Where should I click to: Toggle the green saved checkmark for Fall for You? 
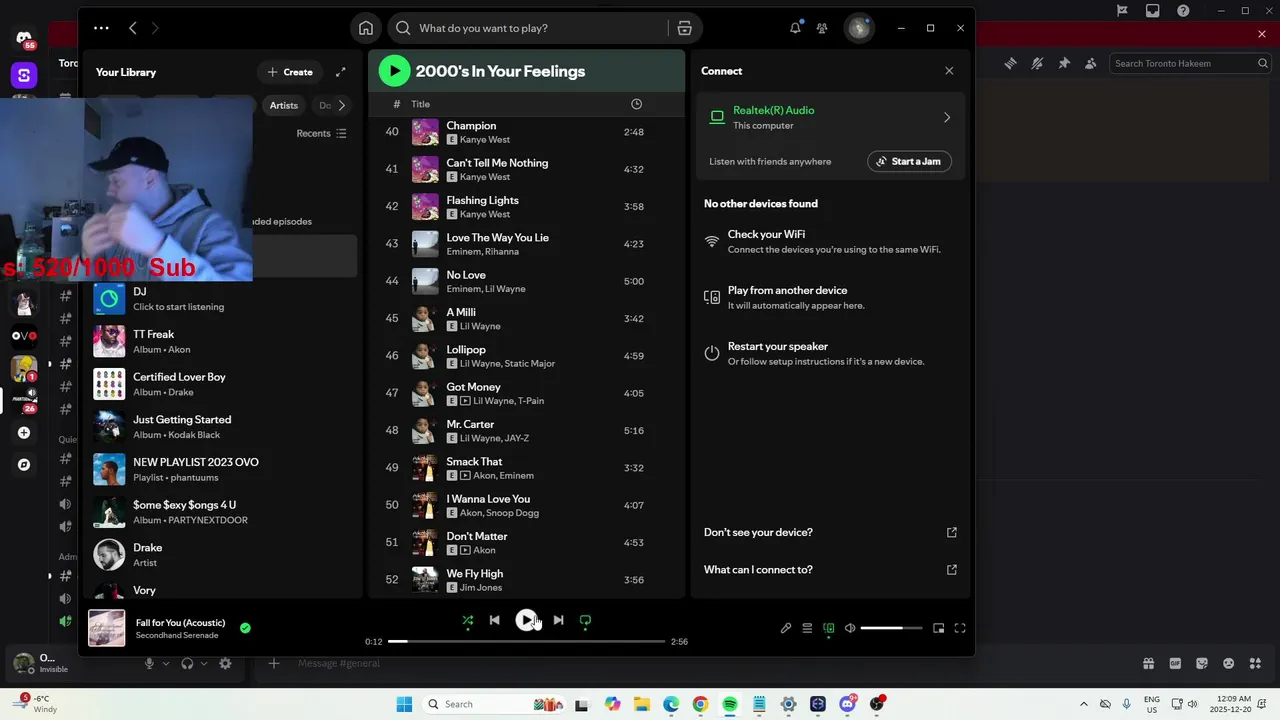245,628
